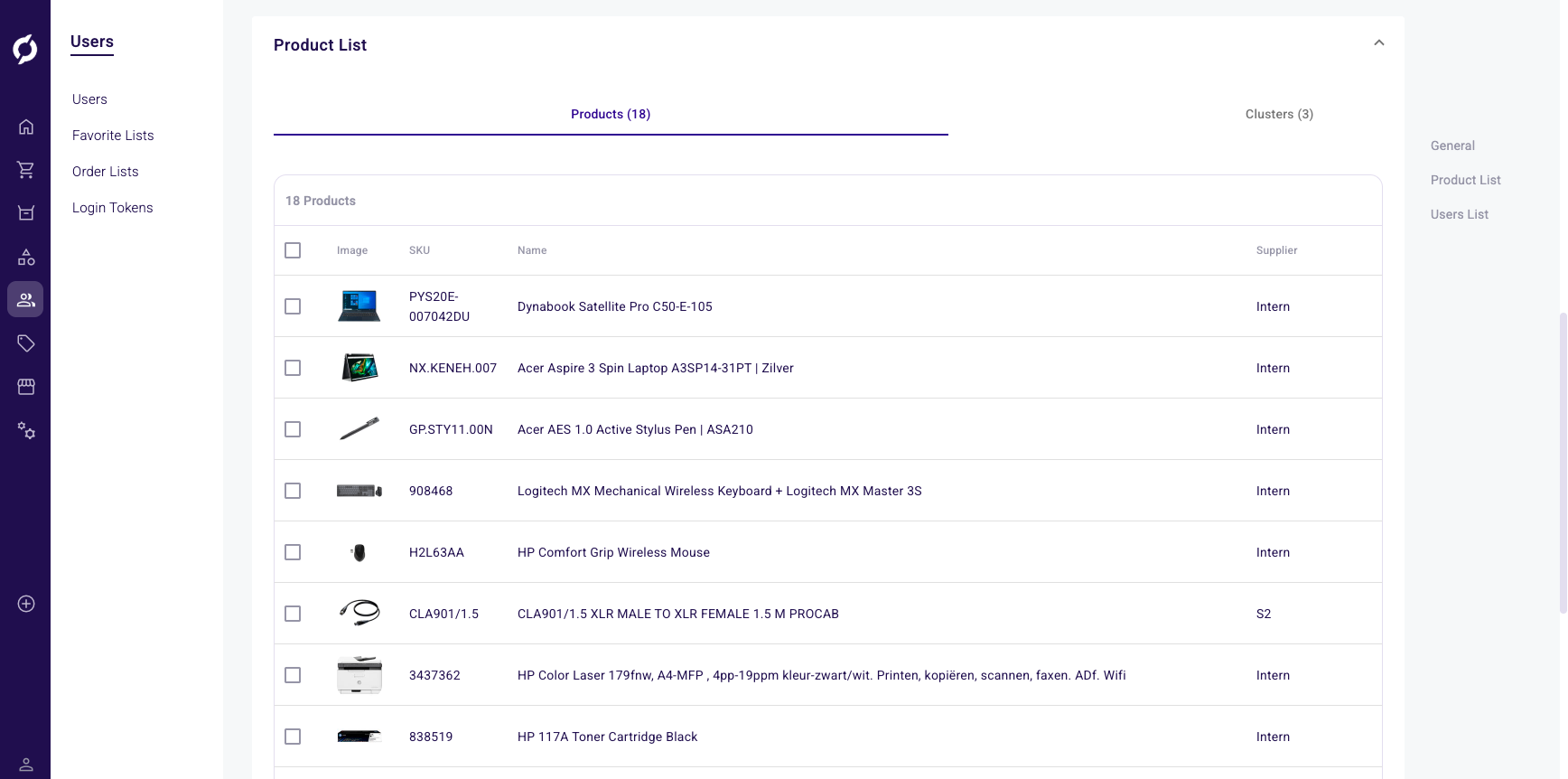This screenshot has width=1568, height=779.
Task: Click product name Dynabook Satellite Pro C50-E-105
Action: click(x=615, y=306)
